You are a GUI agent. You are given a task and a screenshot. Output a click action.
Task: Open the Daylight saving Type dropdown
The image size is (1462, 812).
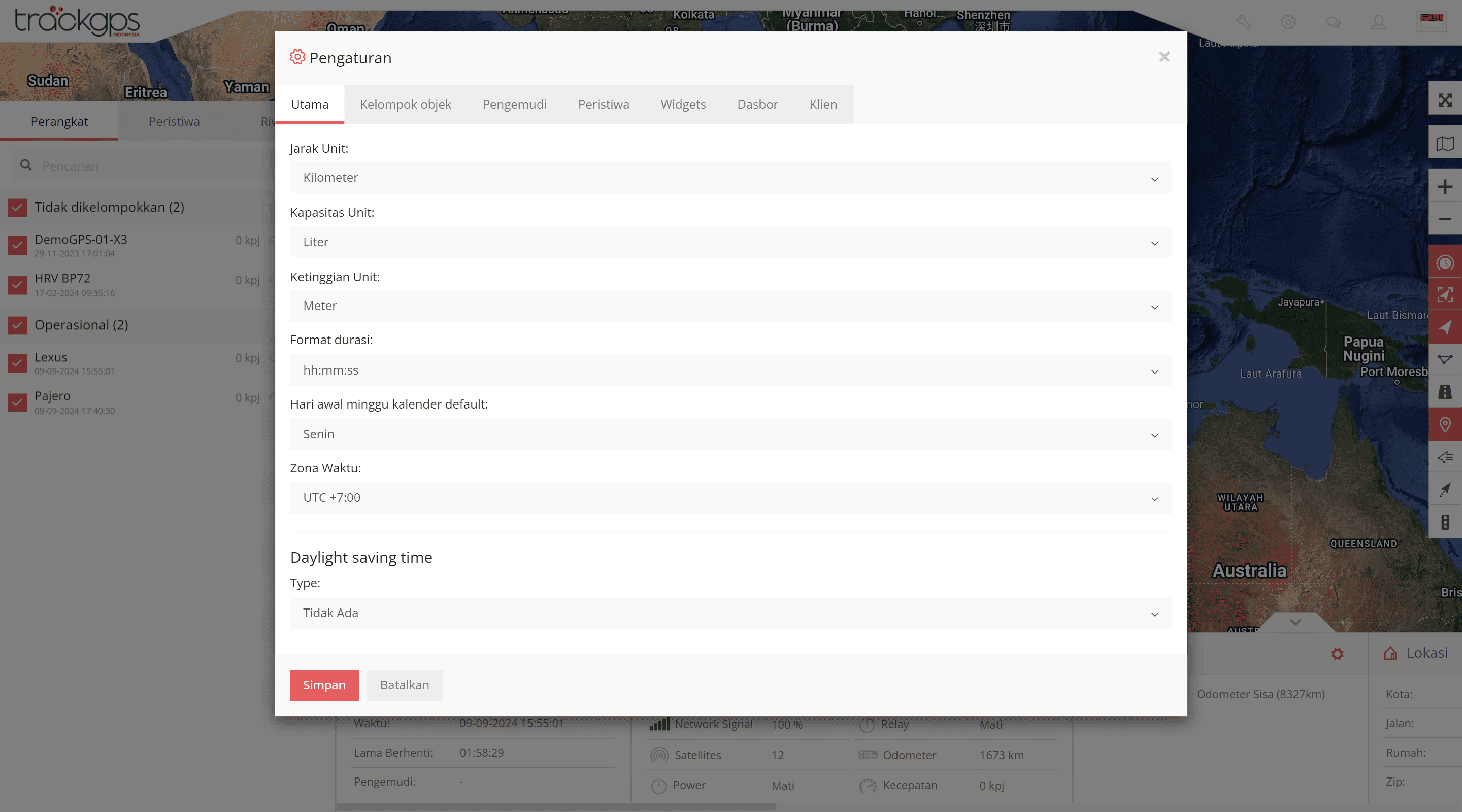(x=730, y=613)
